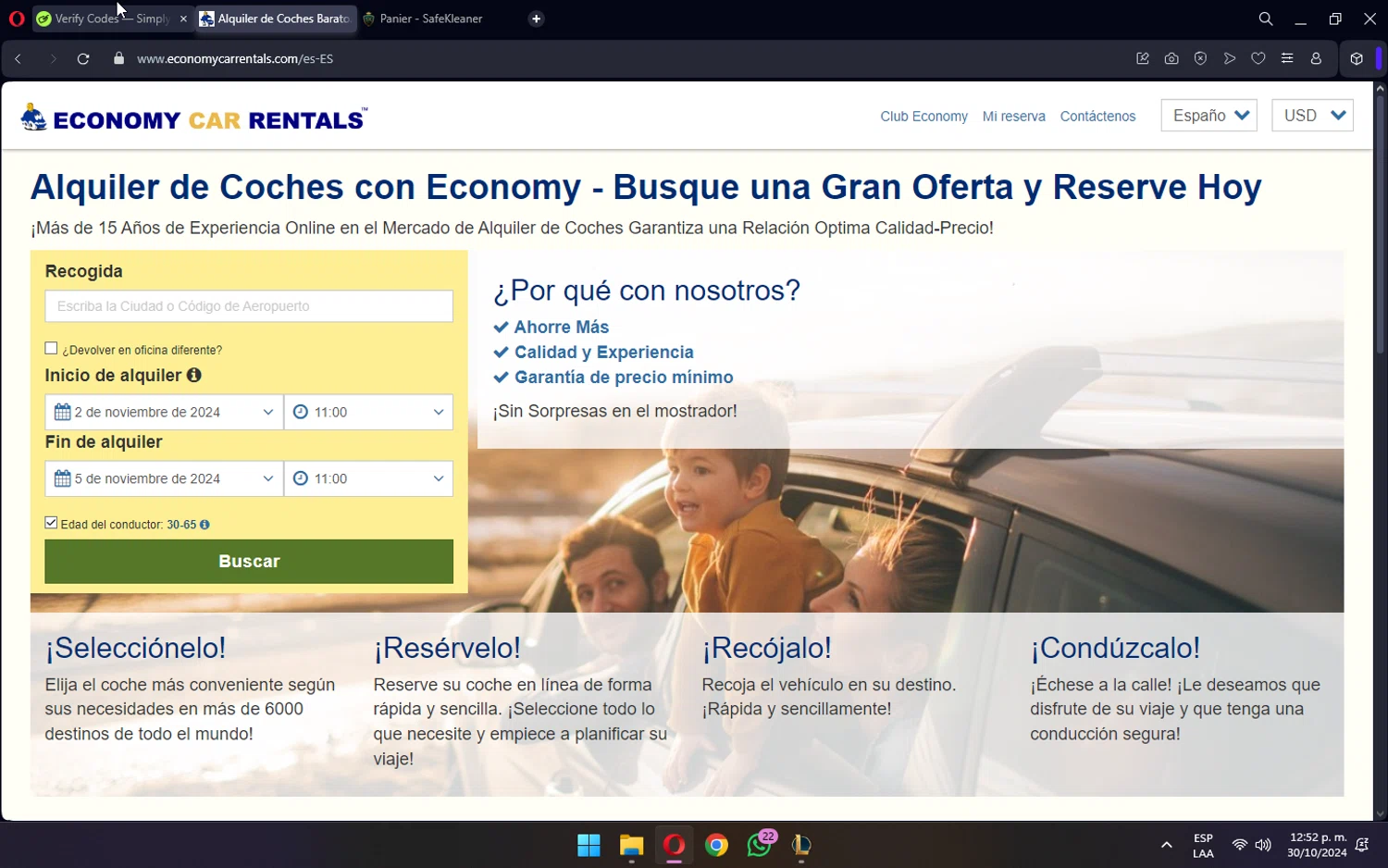
Task: Click the ad blocker shield icon
Action: 1200,58
